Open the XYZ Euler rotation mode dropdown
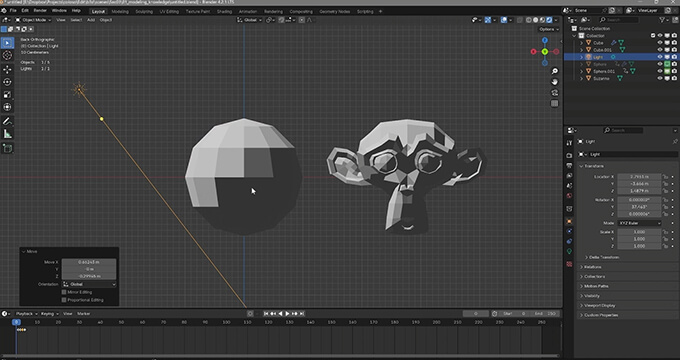680x360 pixels. pyautogui.click(x=639, y=223)
